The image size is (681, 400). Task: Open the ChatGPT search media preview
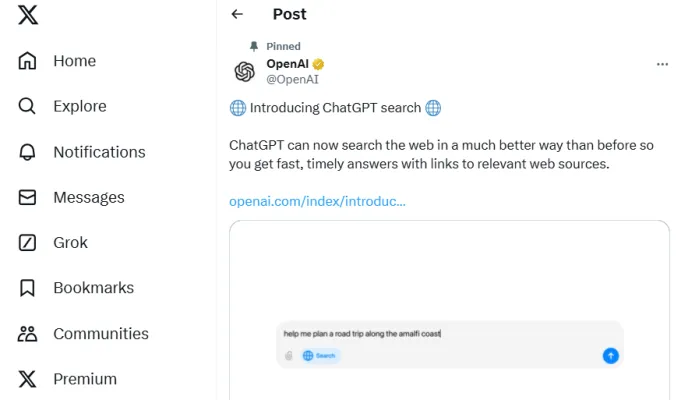point(449,300)
